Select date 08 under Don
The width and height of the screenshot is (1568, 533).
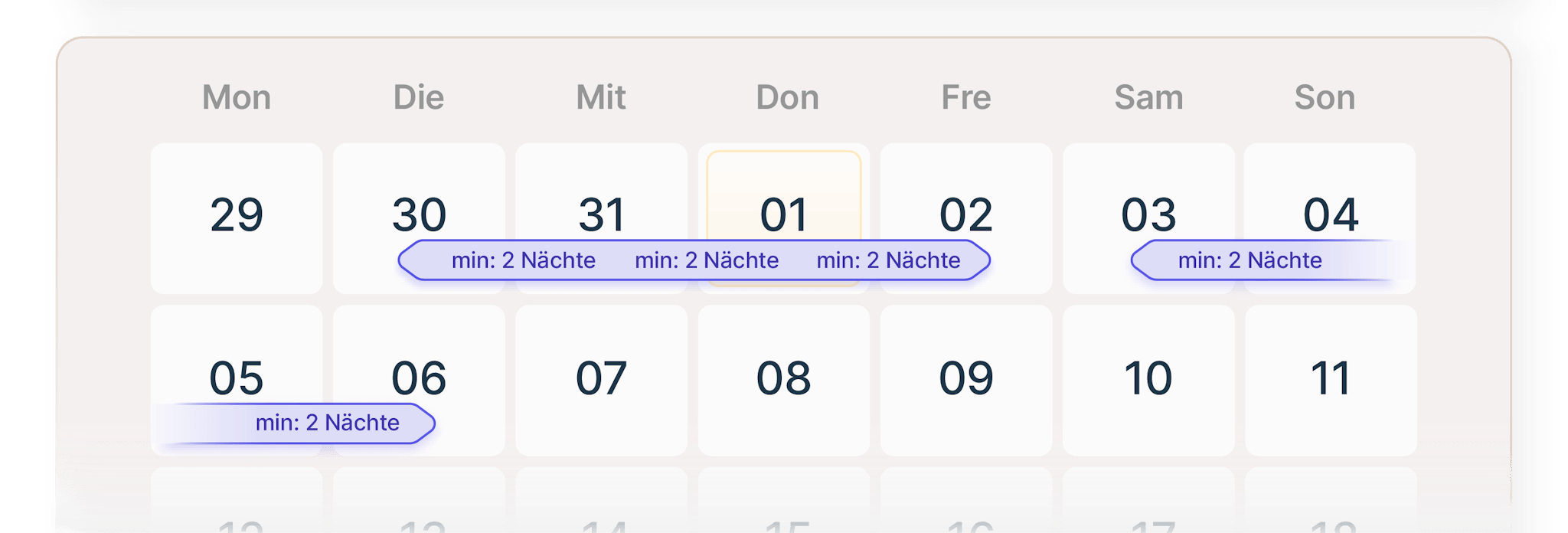point(783,378)
